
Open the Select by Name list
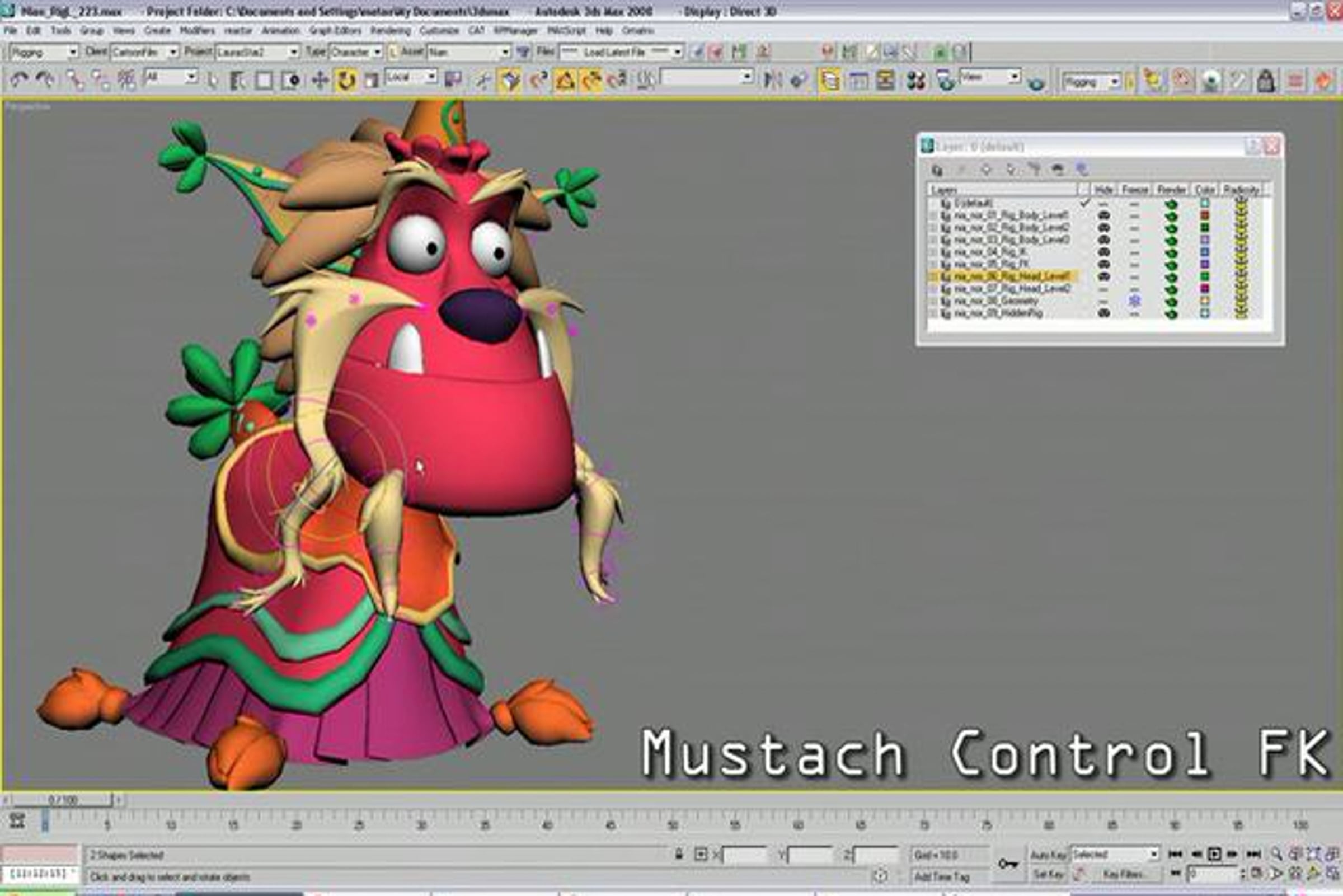(x=238, y=80)
